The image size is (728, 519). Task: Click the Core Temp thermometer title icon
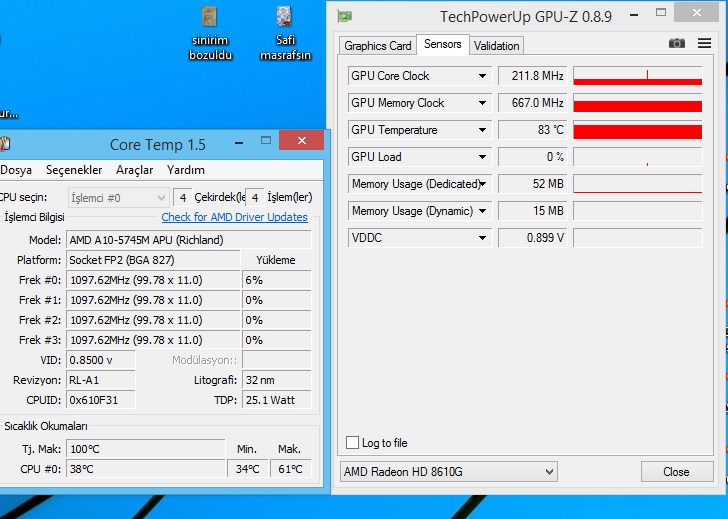coord(4,144)
